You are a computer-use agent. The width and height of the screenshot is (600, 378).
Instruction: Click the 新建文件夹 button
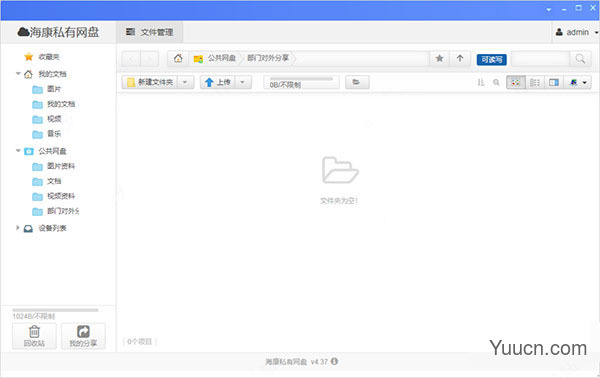tap(150, 82)
